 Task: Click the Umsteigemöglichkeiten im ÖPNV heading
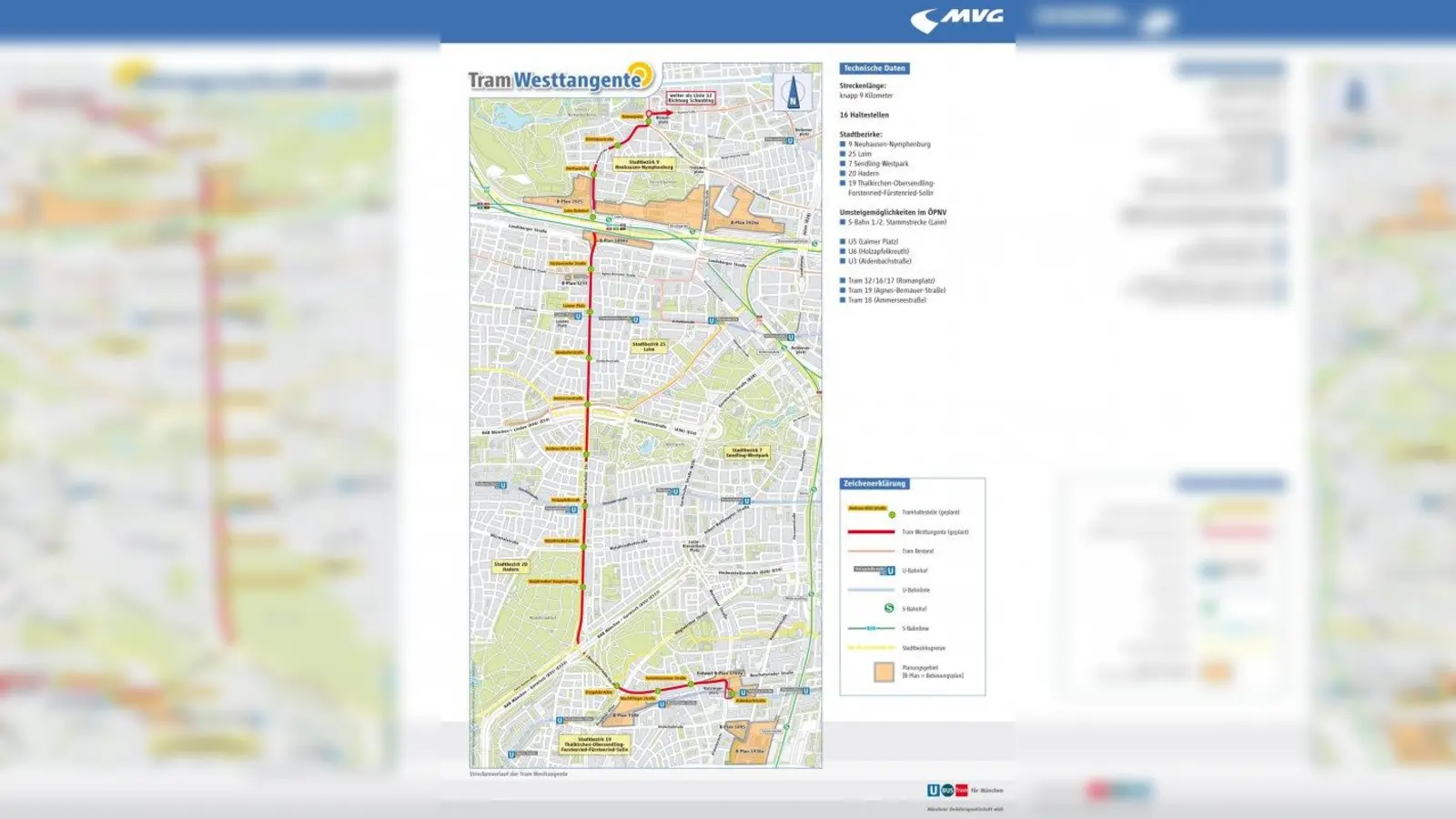[x=894, y=211]
